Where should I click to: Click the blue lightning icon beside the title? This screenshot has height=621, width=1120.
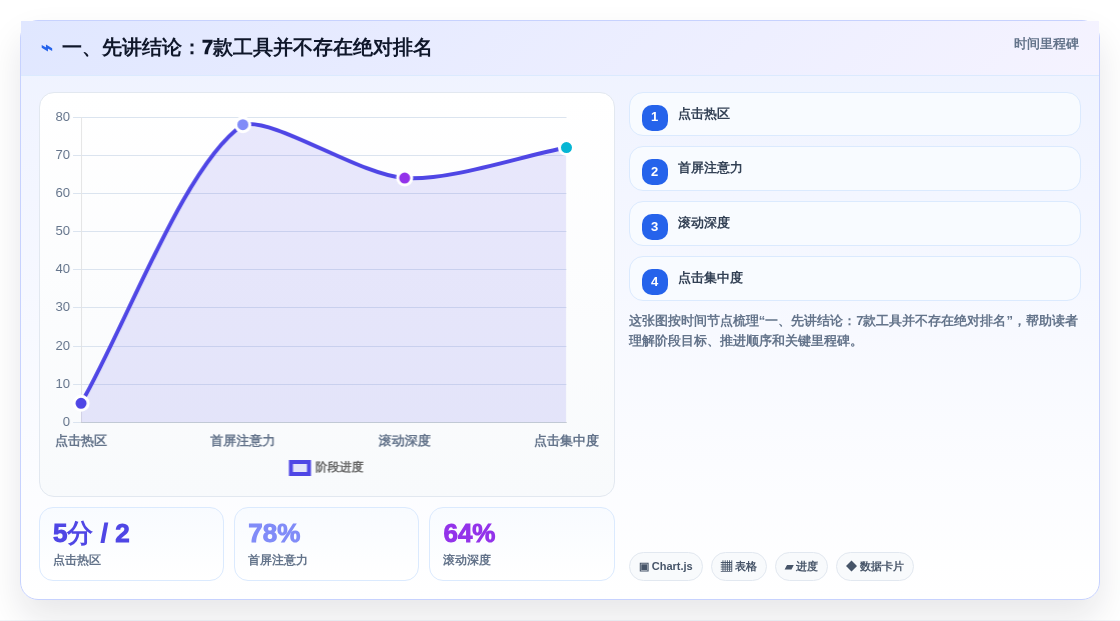pos(47,48)
